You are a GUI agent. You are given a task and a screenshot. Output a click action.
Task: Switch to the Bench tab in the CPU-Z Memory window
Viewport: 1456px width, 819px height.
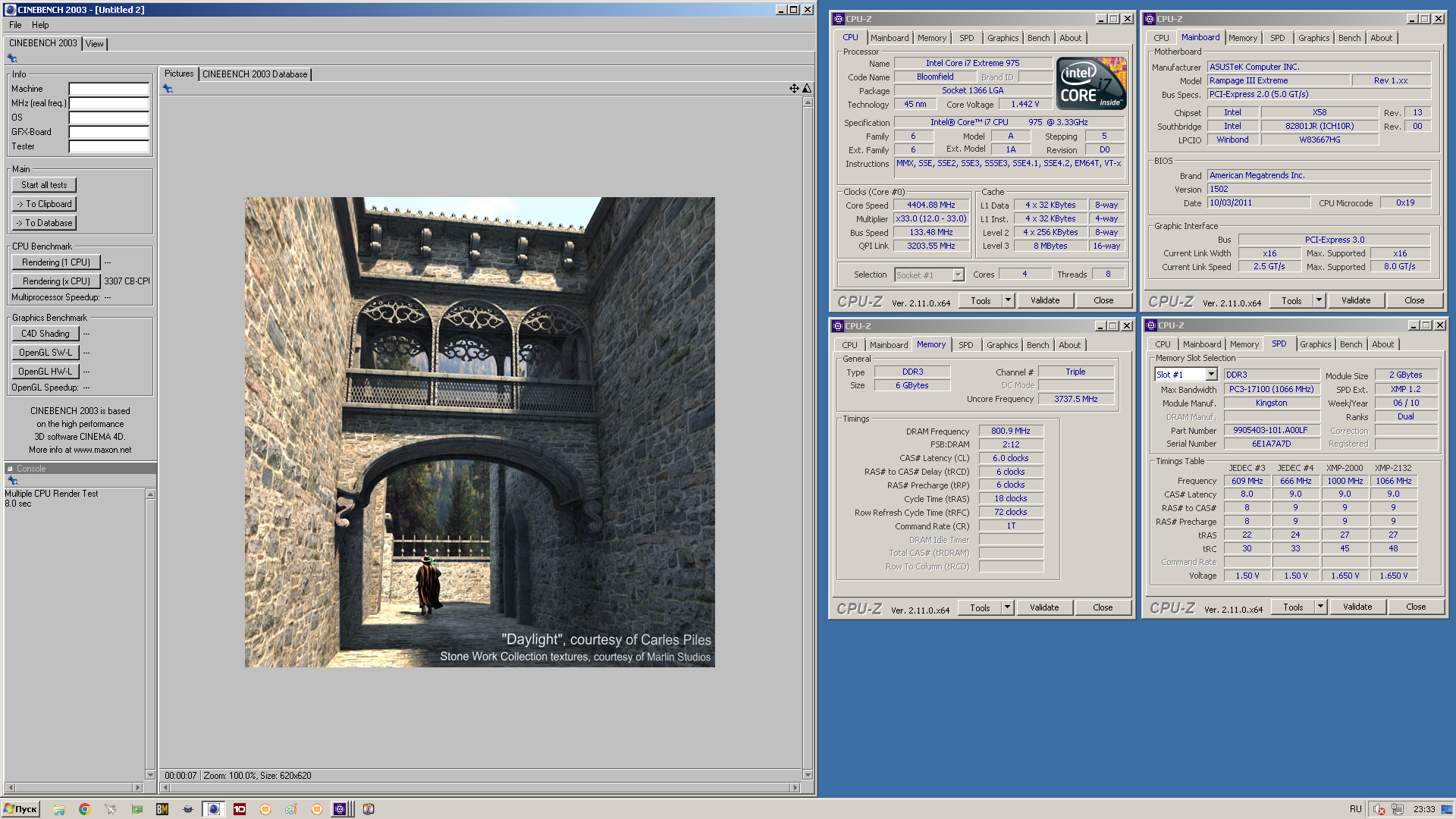tap(1037, 345)
